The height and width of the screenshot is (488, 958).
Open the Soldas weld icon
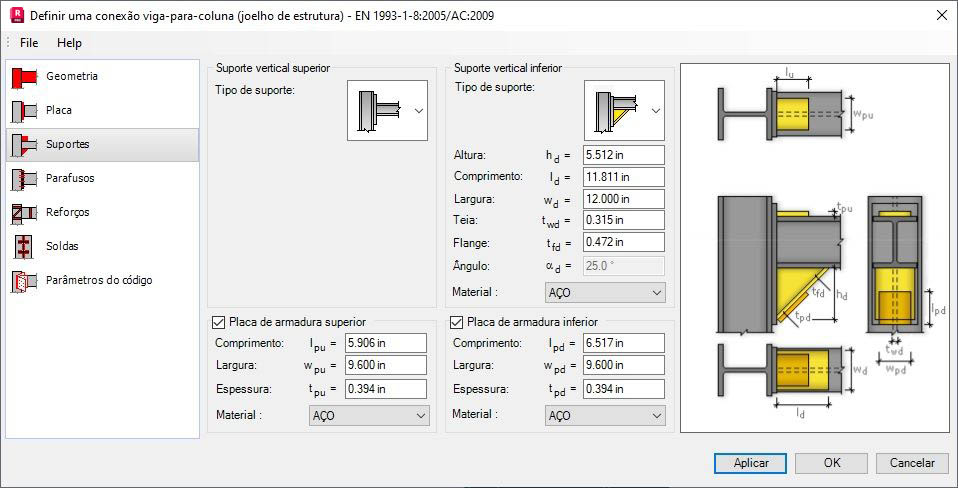point(24,247)
